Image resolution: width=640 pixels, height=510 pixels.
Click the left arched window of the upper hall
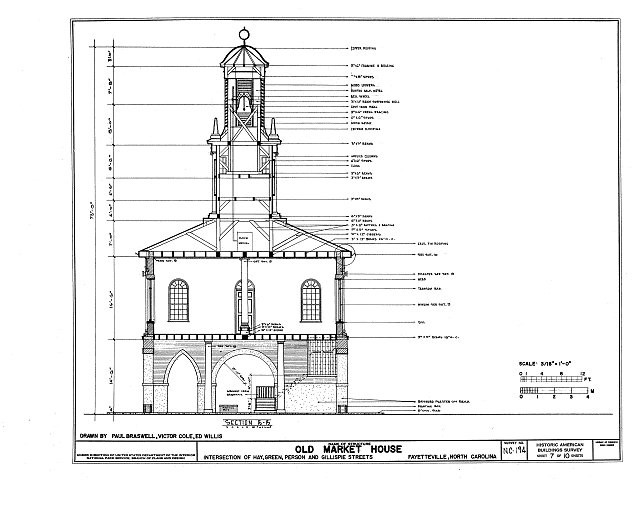(x=179, y=300)
